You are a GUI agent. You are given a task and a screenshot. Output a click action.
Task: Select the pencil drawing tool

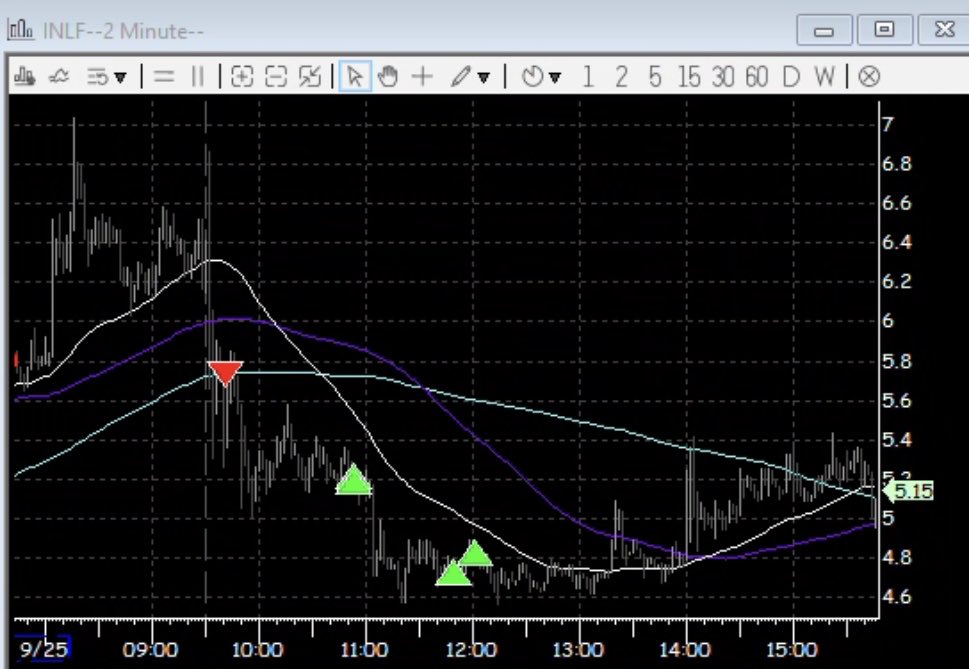460,77
